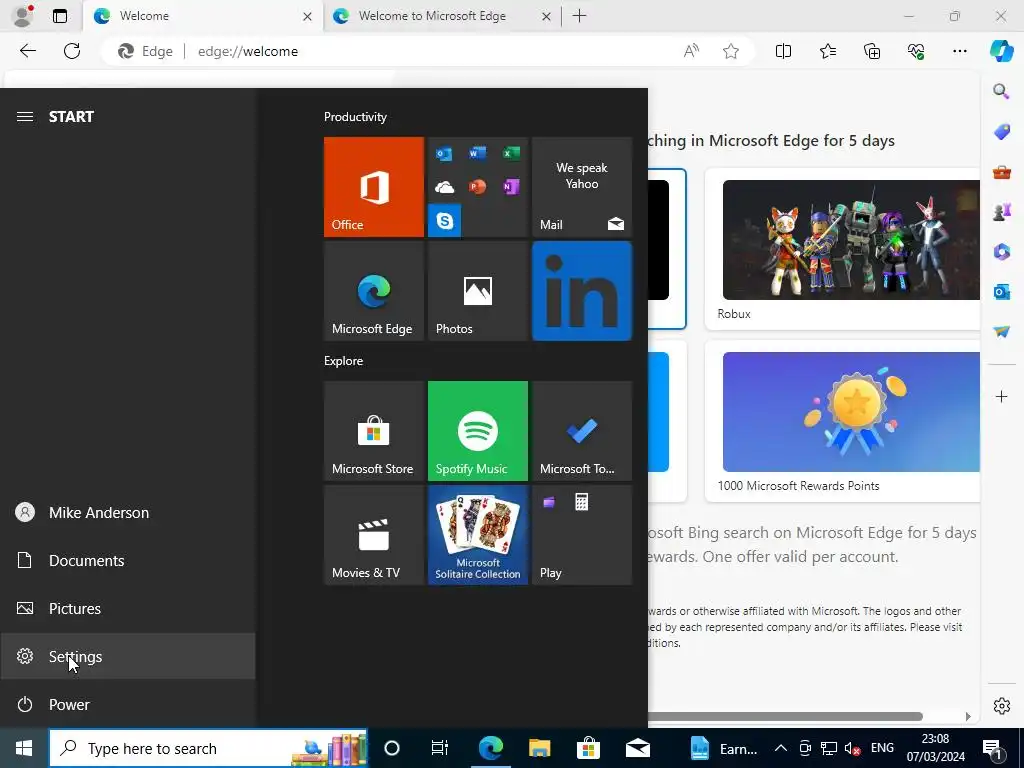
Task: Open the Mike Anderson account menu
Action: point(127,513)
